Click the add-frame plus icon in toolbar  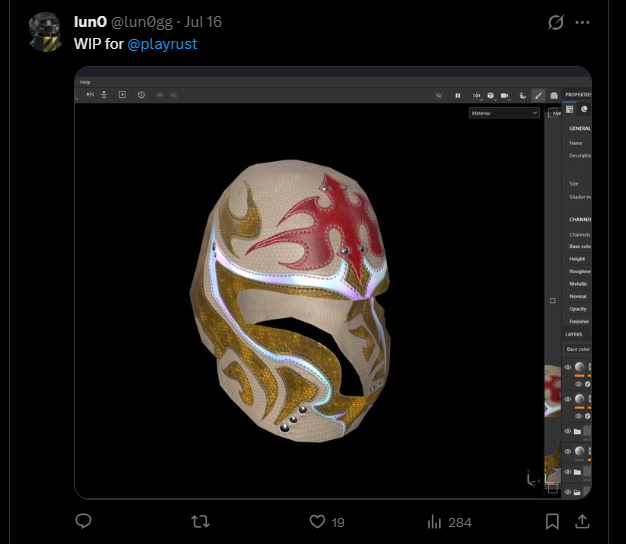point(122,95)
